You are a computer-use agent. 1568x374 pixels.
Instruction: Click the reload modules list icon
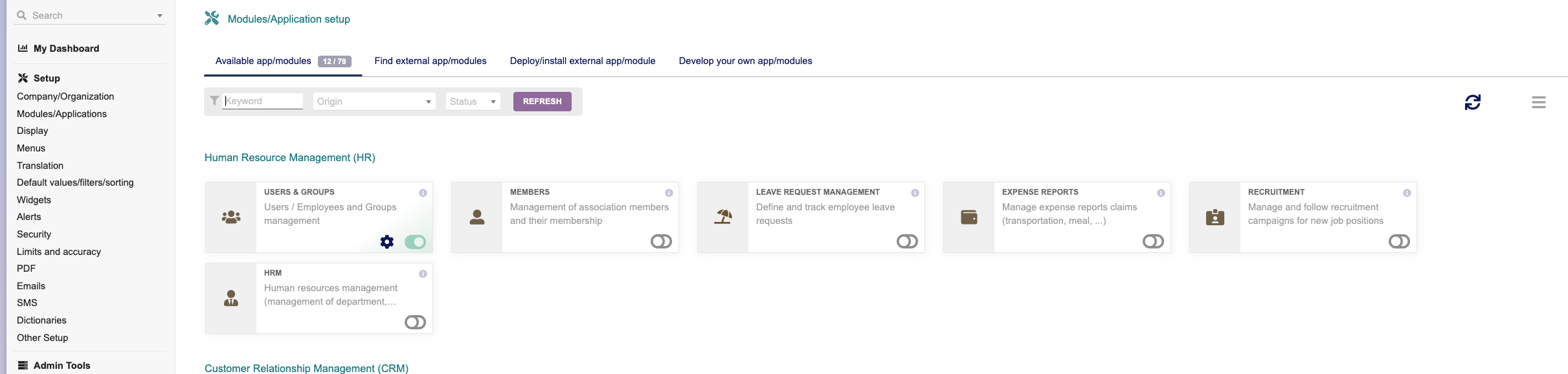[x=1472, y=102]
